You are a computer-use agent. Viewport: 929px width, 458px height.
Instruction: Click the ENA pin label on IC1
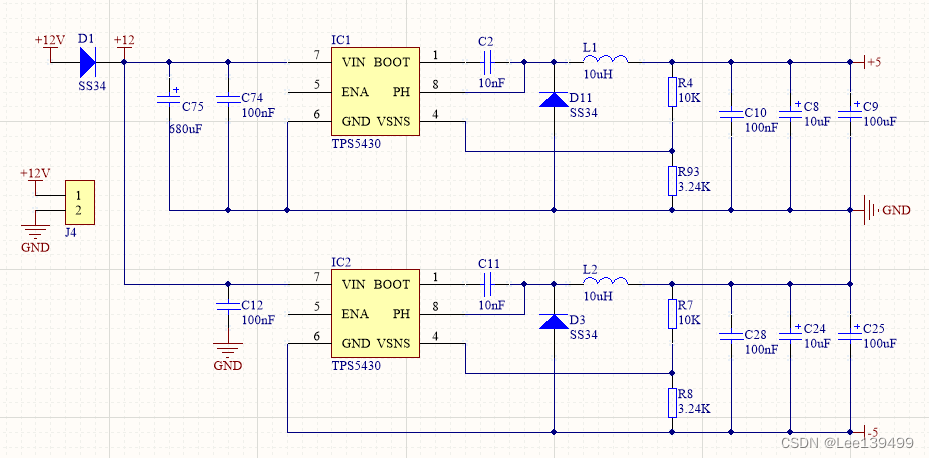355,92
